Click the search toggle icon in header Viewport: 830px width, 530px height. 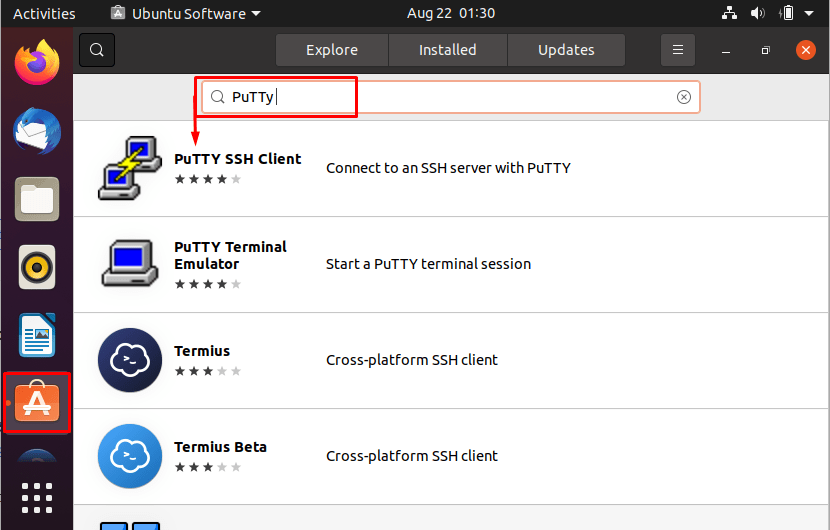coord(97,50)
